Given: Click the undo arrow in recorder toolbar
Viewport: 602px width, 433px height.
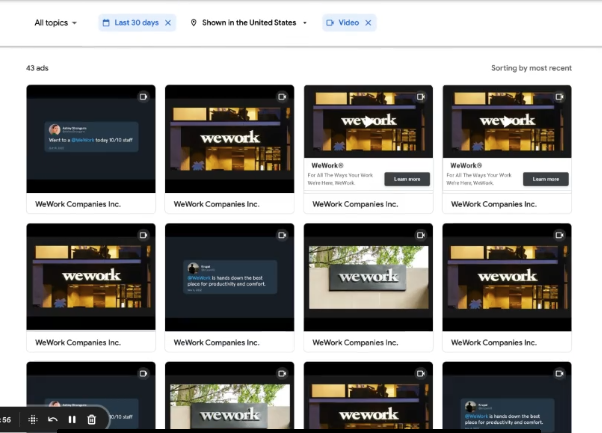Looking at the screenshot, I should click(x=52, y=419).
